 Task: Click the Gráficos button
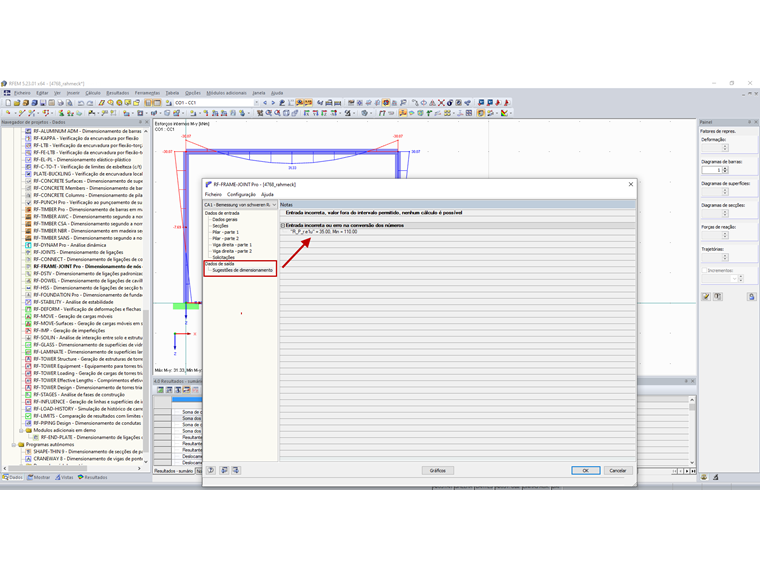(x=438, y=471)
